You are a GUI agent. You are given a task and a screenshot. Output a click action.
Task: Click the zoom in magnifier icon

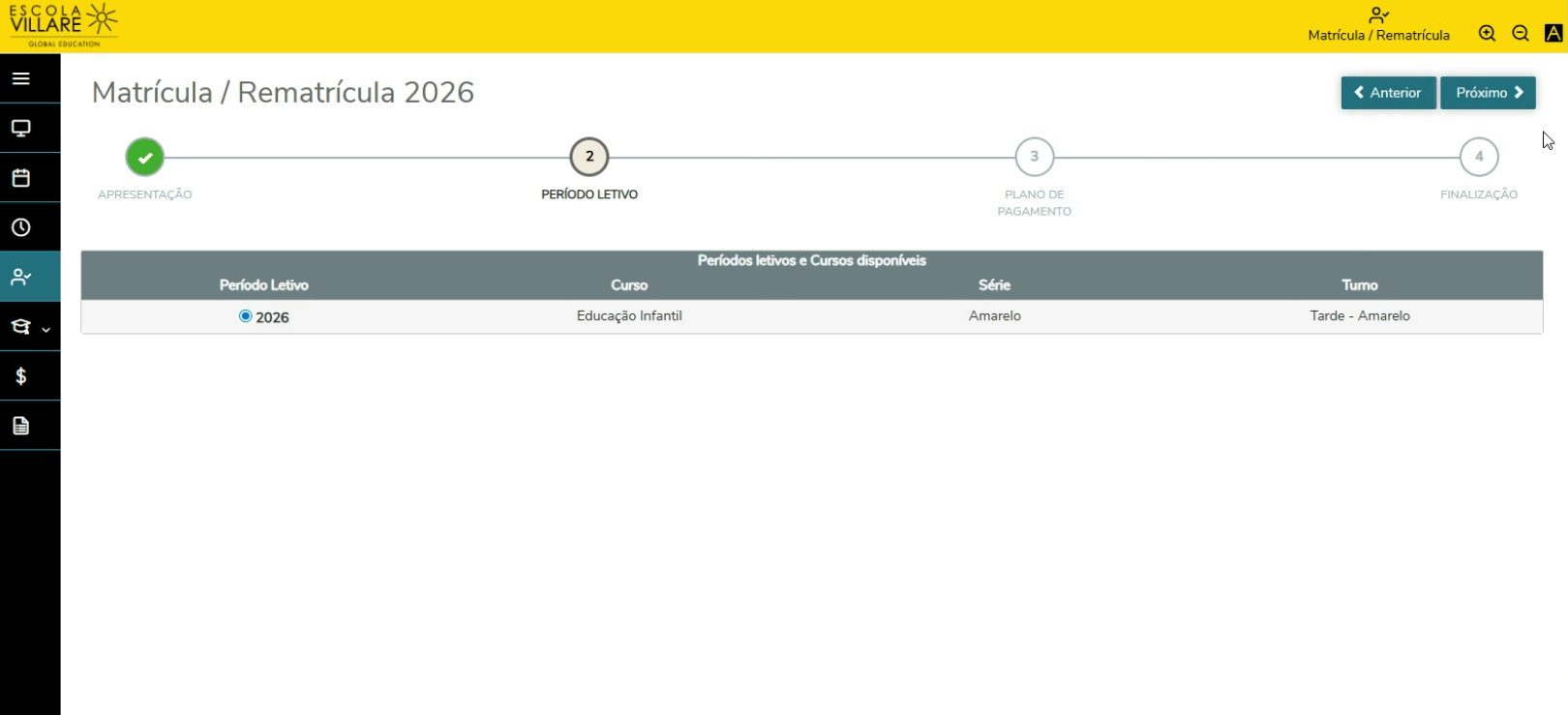[1488, 34]
